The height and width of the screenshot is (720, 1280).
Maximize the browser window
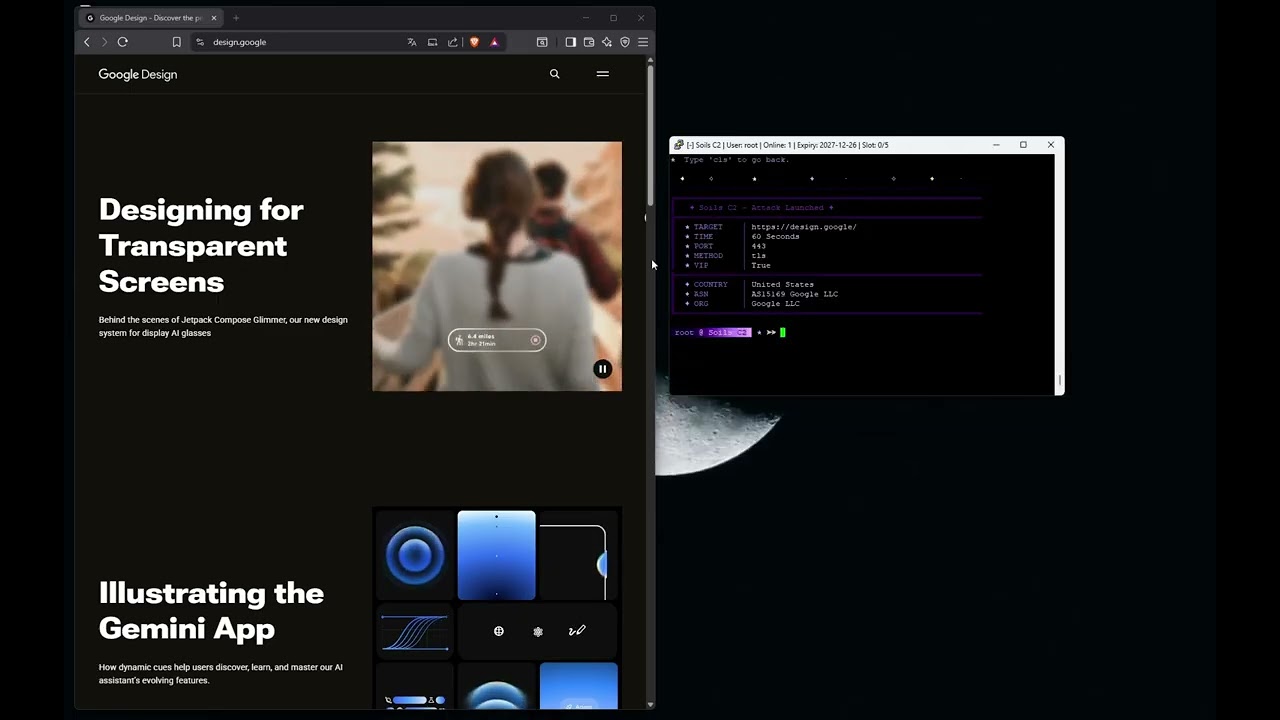613,18
